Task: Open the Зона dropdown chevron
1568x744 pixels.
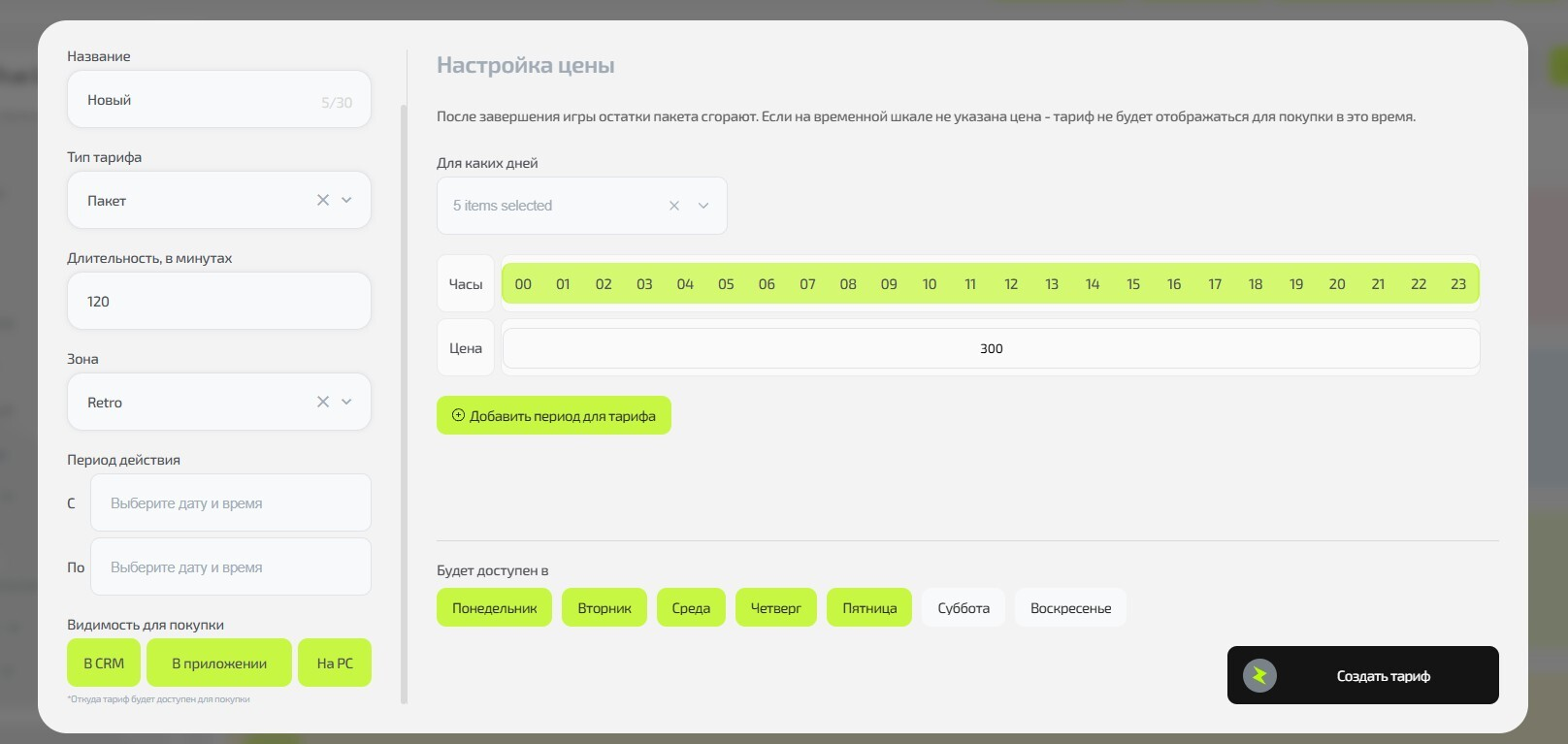Action: [346, 402]
